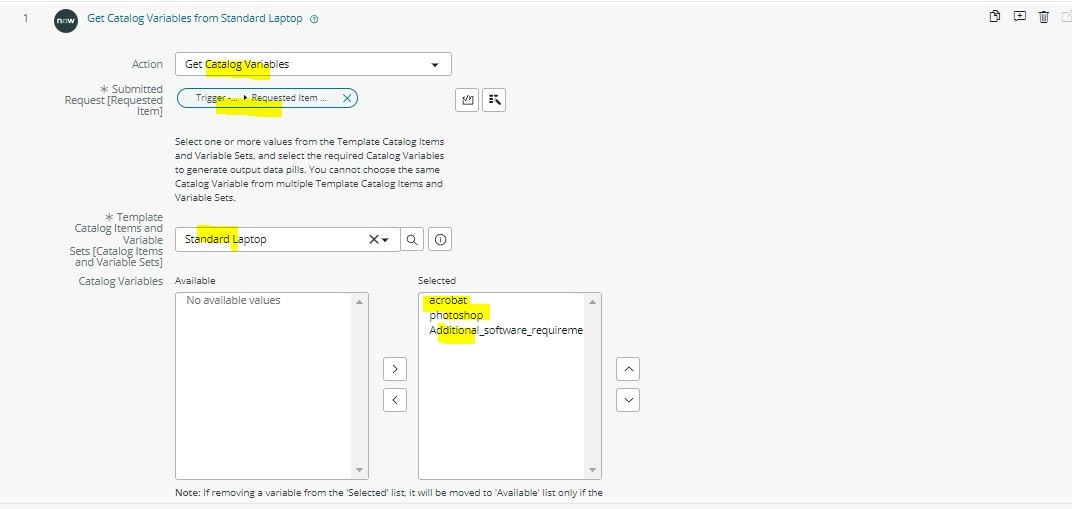Click 'No available values' in Available list
This screenshot has width=1072, height=509.
point(233,300)
